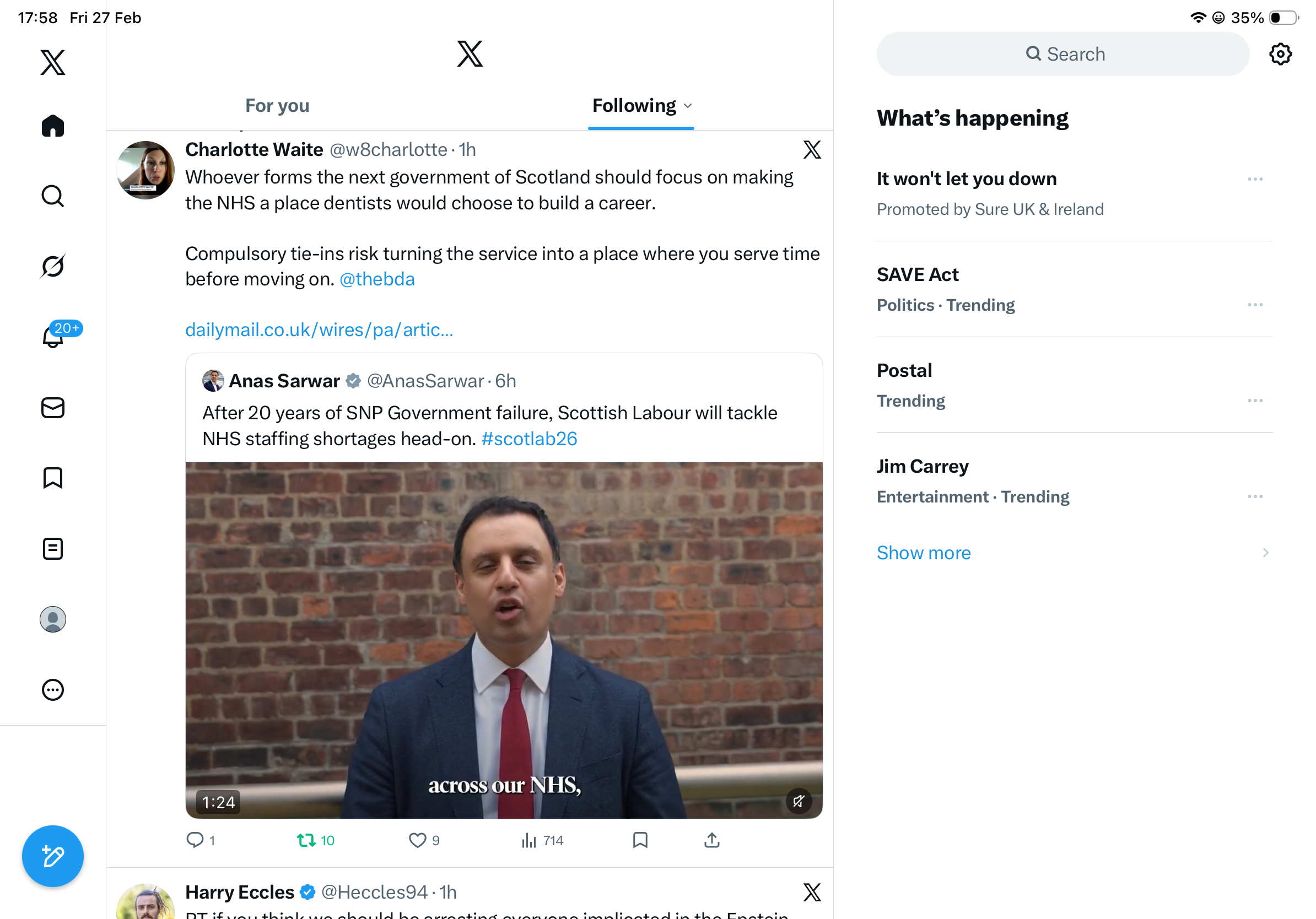This screenshot has height=919, width=1316.
Task: Unmute the Anas Sarwar video
Action: (799, 801)
